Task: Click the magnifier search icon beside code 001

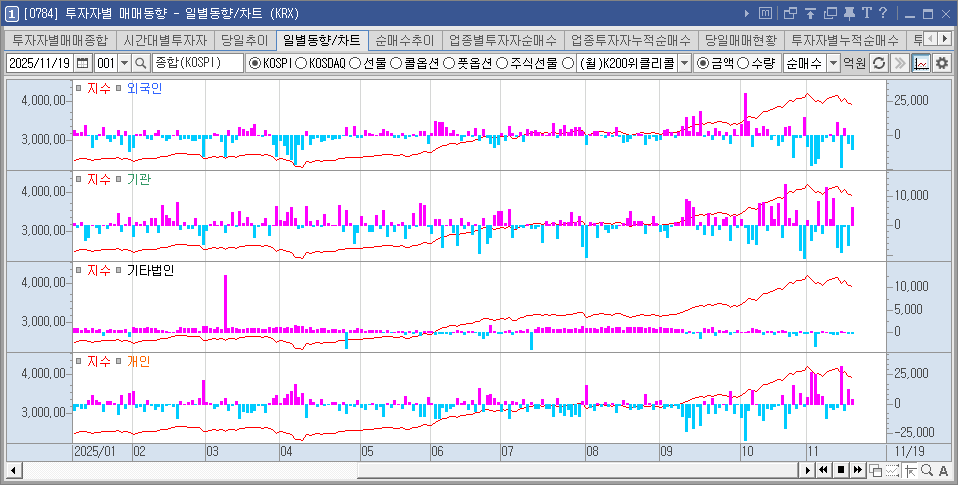Action: 141,63
